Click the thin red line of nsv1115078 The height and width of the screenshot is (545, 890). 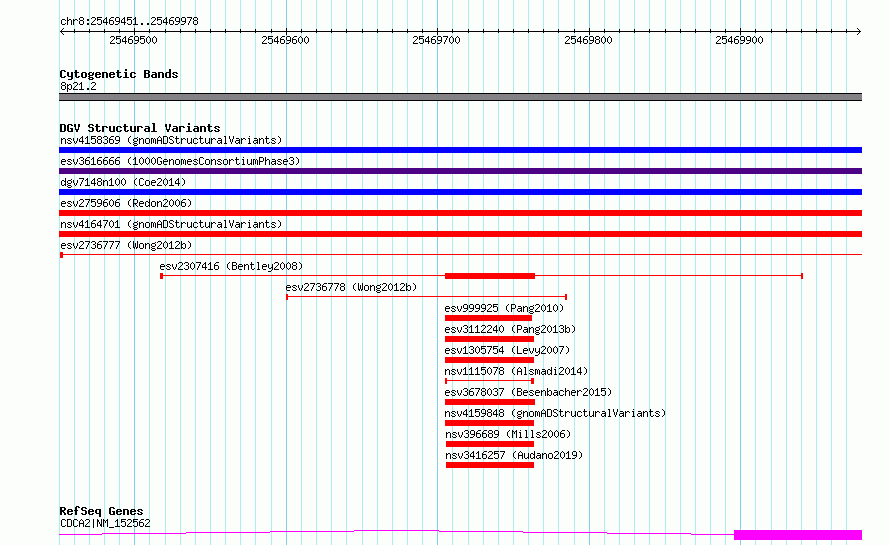489,381
